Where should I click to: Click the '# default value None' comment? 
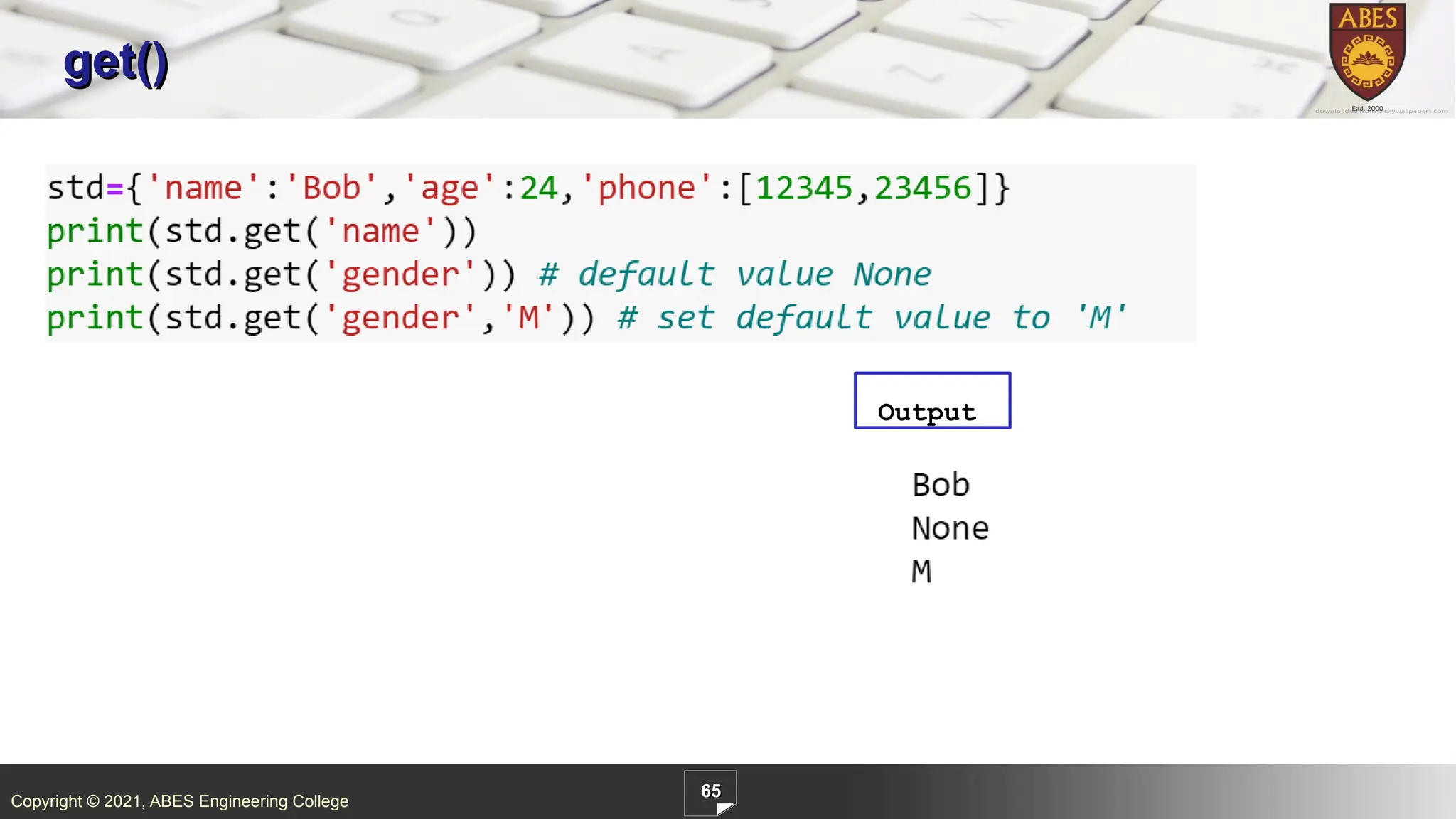coord(734,275)
